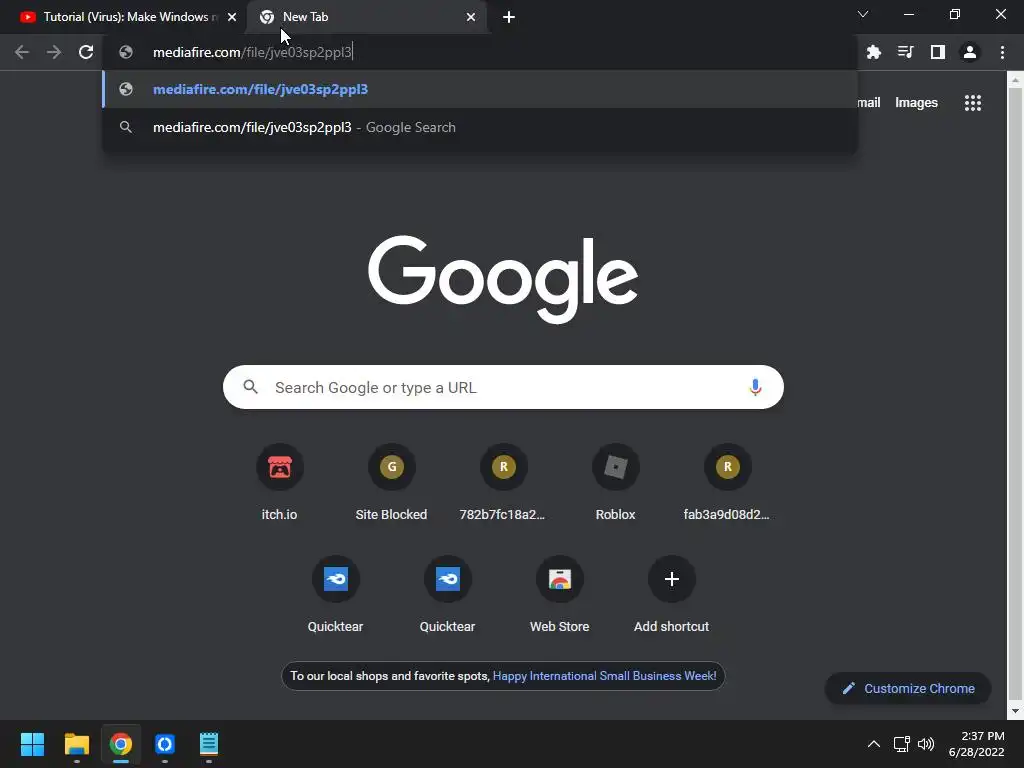
Task: Open the Notepad taskbar icon
Action: [x=209, y=744]
